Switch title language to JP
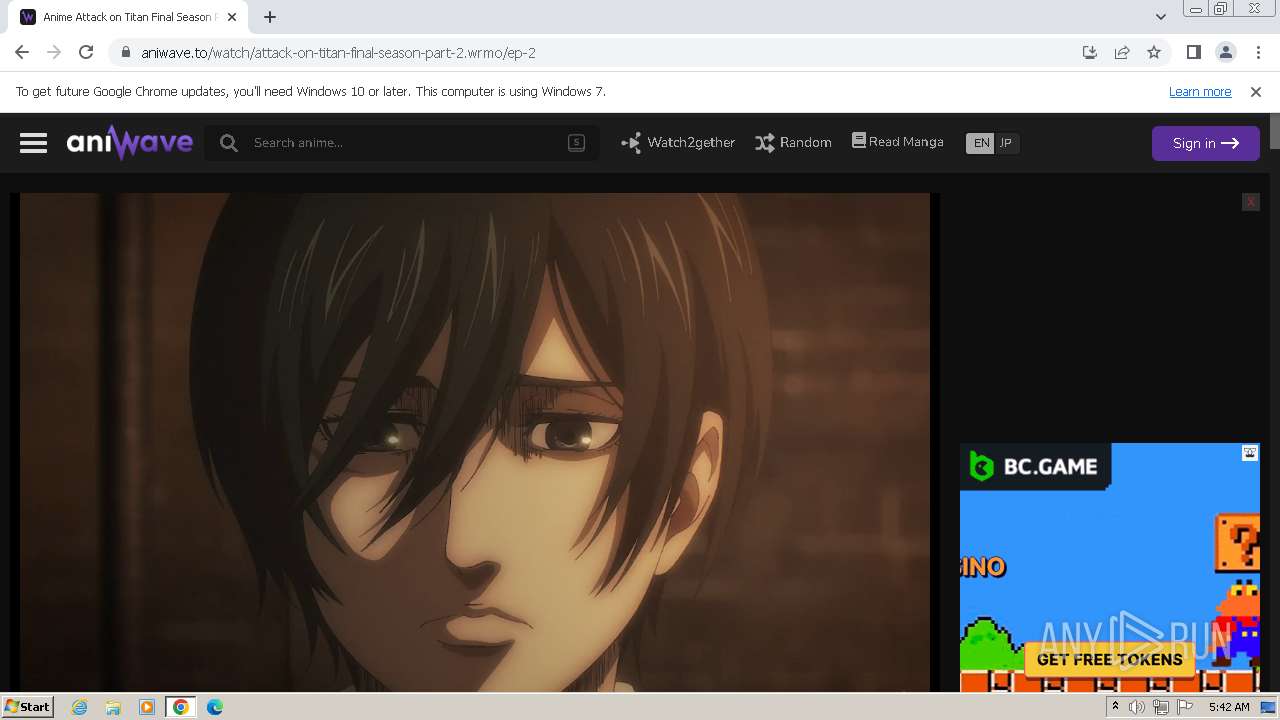Viewport: 1280px width, 720px height. (1006, 143)
